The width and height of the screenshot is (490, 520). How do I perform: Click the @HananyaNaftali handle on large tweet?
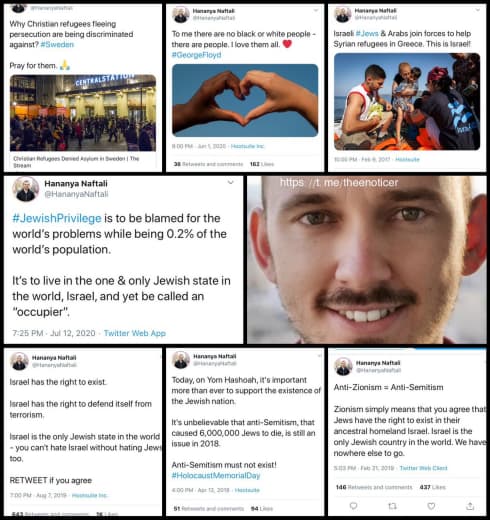point(76,194)
